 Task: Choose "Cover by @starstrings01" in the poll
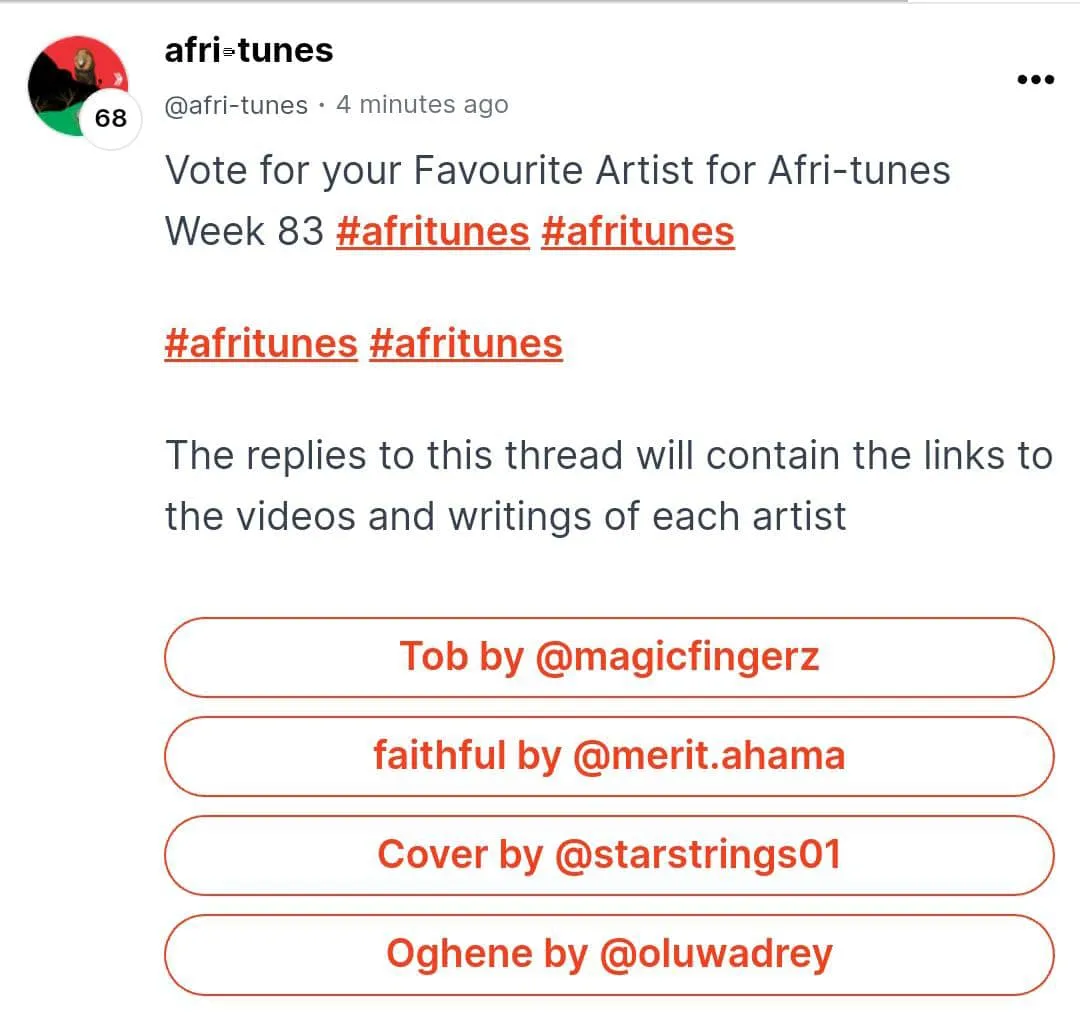609,855
